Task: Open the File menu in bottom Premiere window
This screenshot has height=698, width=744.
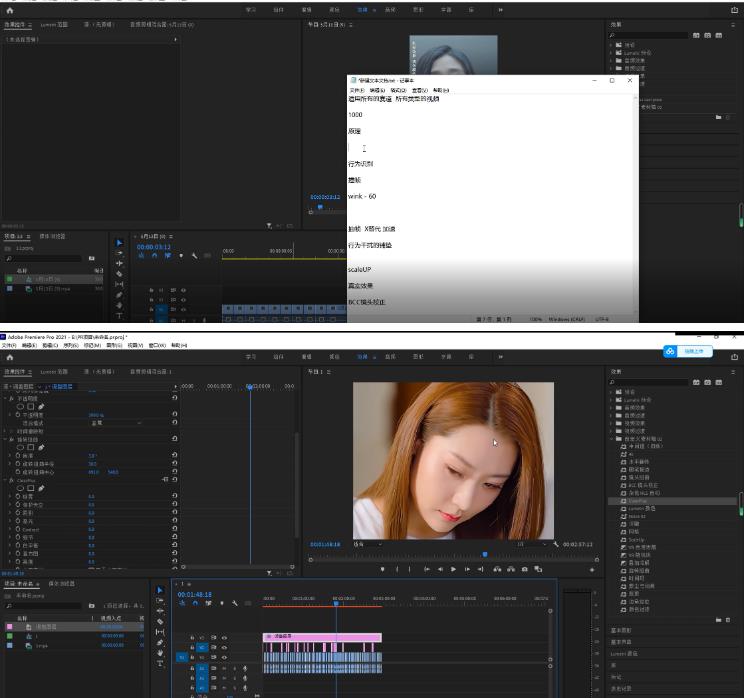Action: [7, 345]
